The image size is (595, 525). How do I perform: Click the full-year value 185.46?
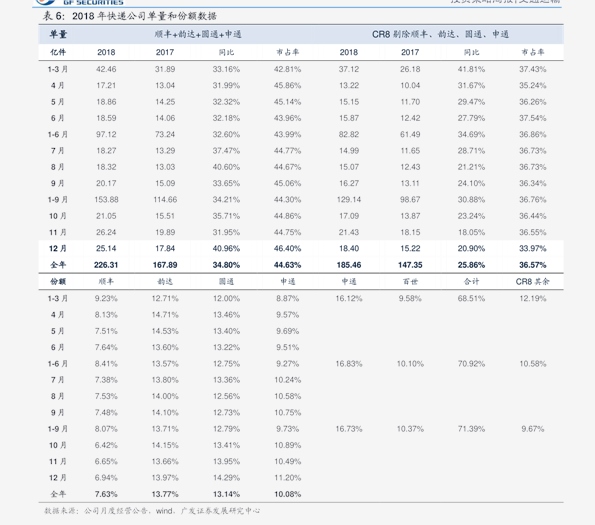pos(349,265)
